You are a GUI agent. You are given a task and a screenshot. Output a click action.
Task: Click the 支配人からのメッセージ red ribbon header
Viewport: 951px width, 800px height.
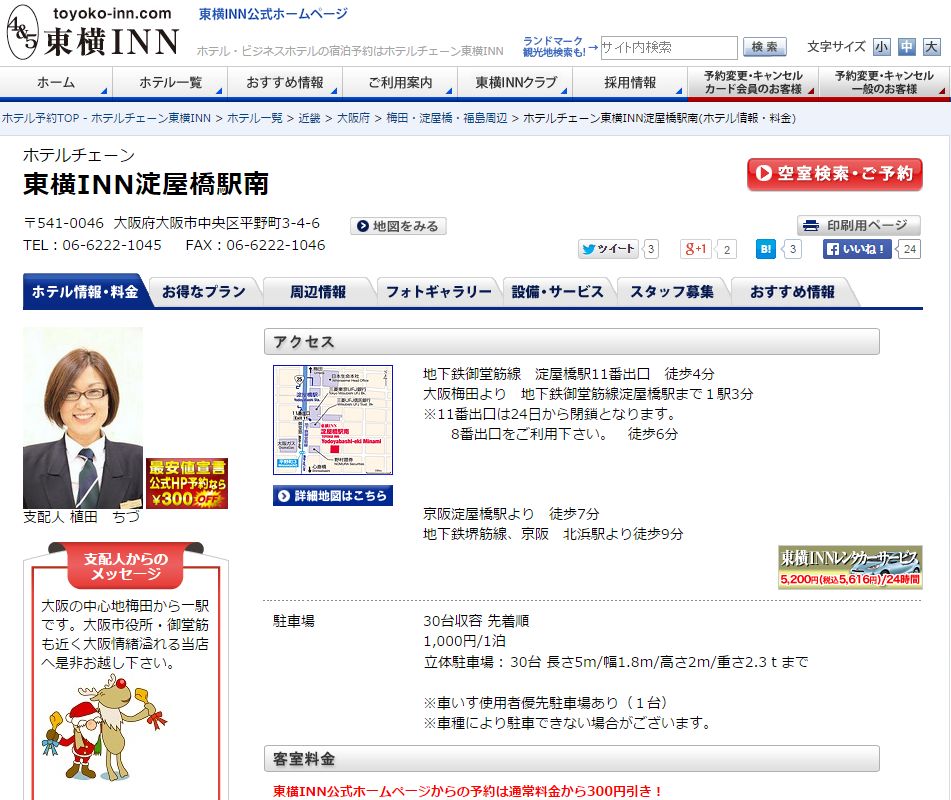click(x=126, y=566)
